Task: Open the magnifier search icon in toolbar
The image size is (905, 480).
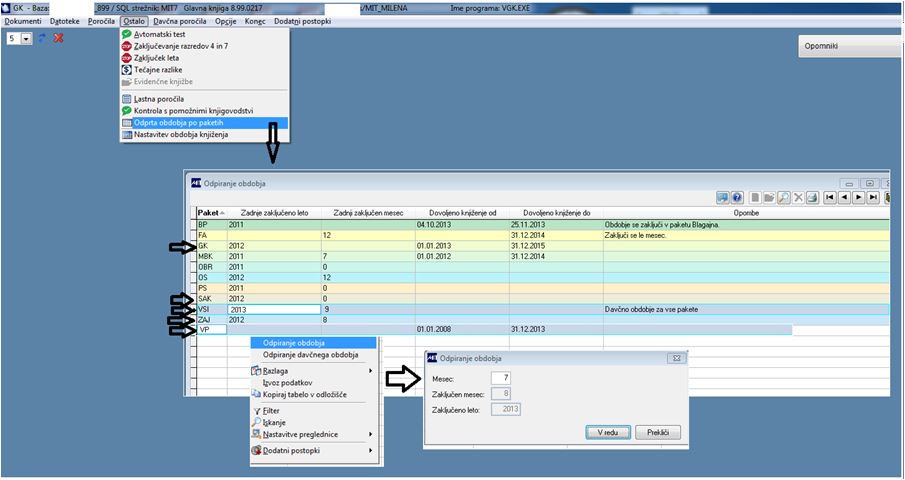Action: 783,198
